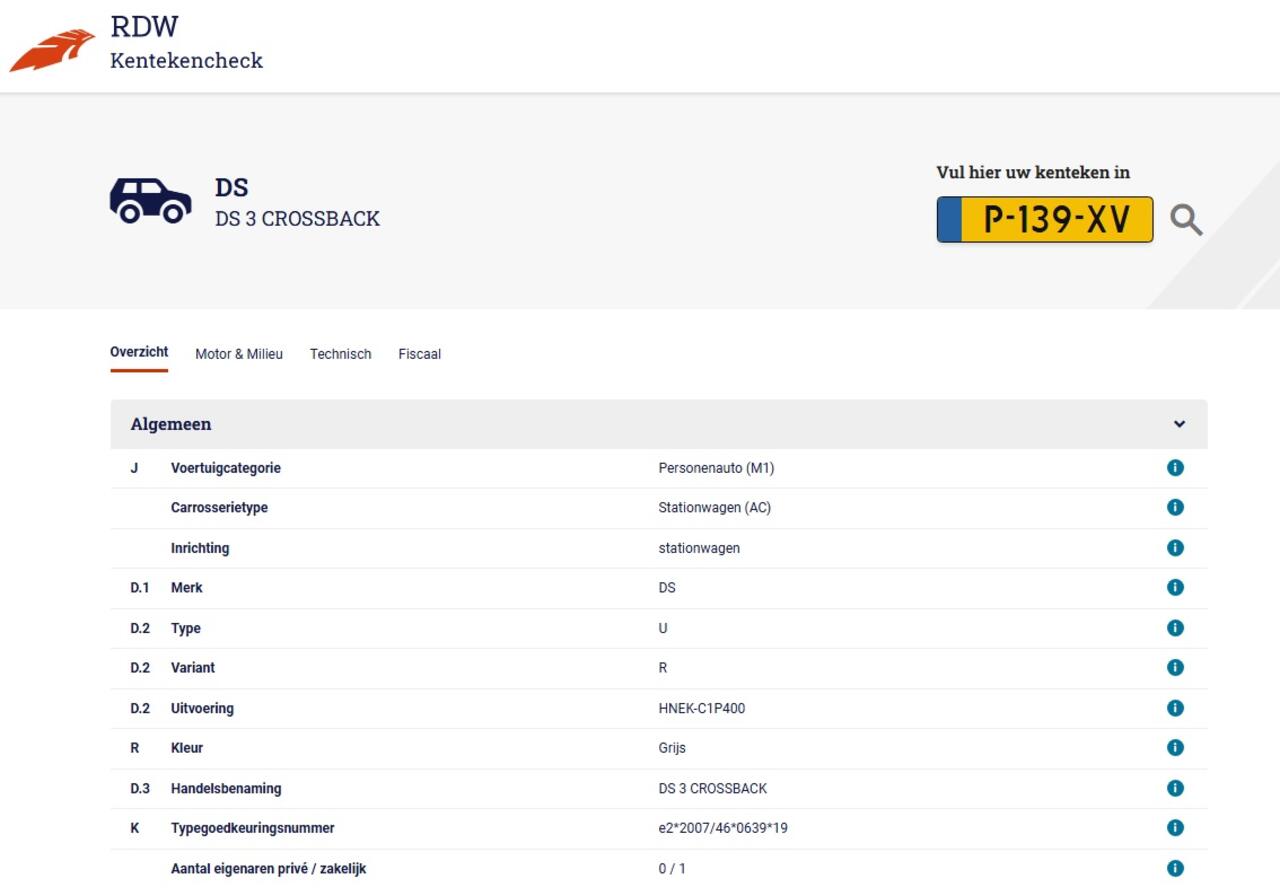
Task: Click the car icon beside DS
Action: click(x=150, y=200)
